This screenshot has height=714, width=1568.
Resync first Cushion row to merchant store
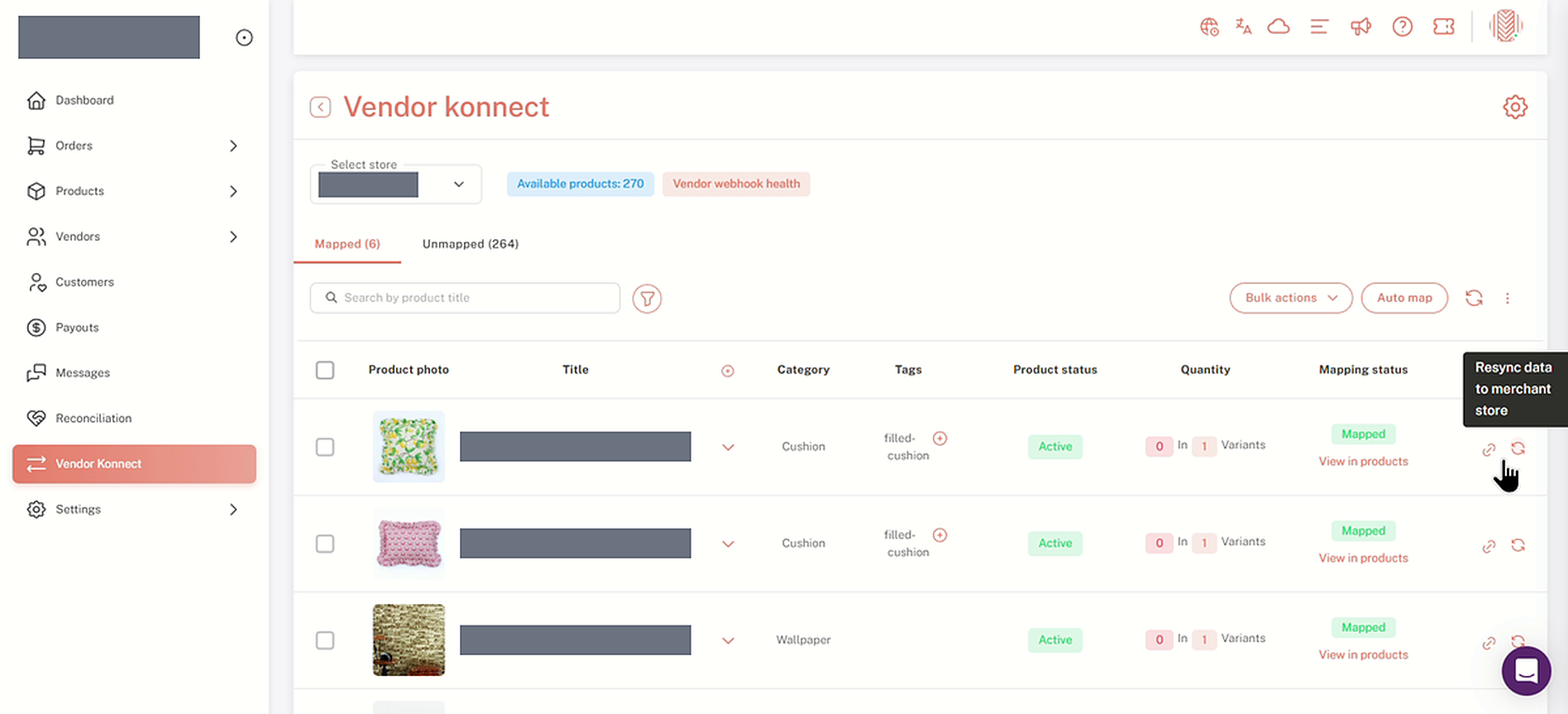click(x=1518, y=448)
